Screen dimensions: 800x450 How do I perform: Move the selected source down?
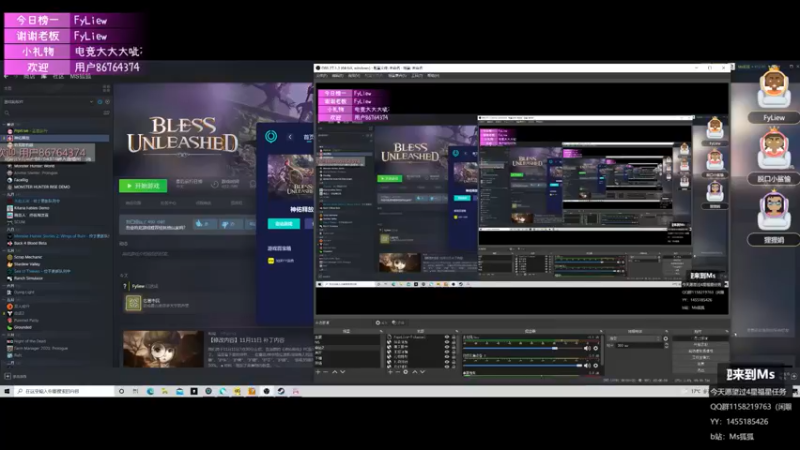click(422, 372)
